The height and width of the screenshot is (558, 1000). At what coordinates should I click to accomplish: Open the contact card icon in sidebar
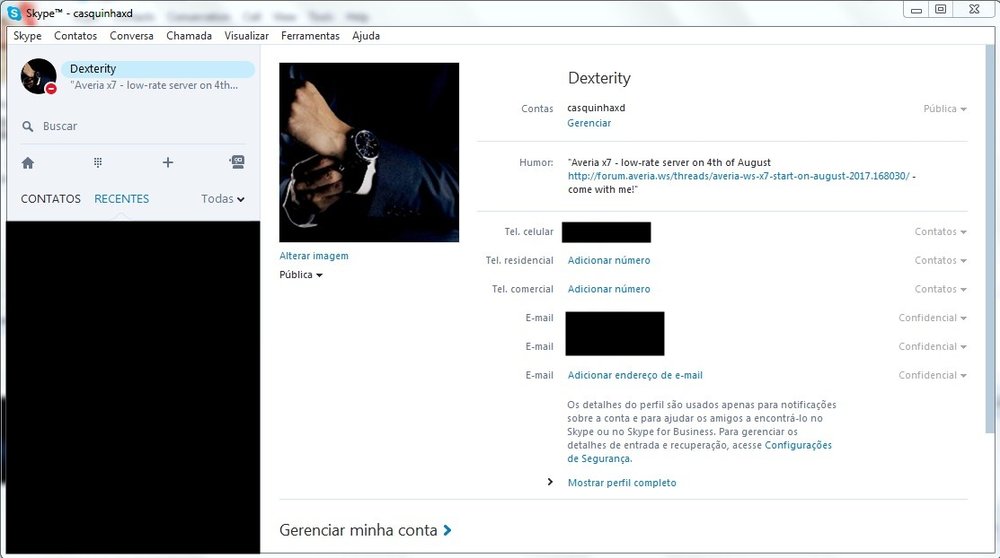pos(237,162)
